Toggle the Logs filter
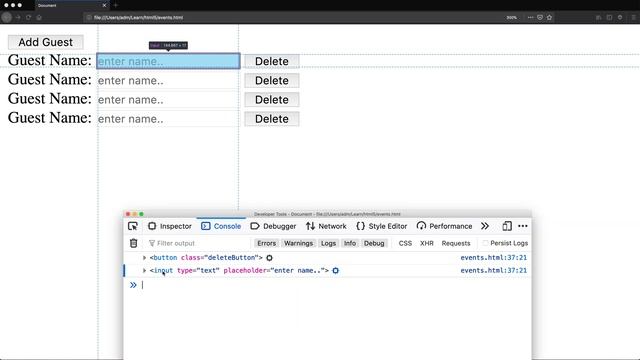Screen dimensions: 640x360 (x=328, y=243)
